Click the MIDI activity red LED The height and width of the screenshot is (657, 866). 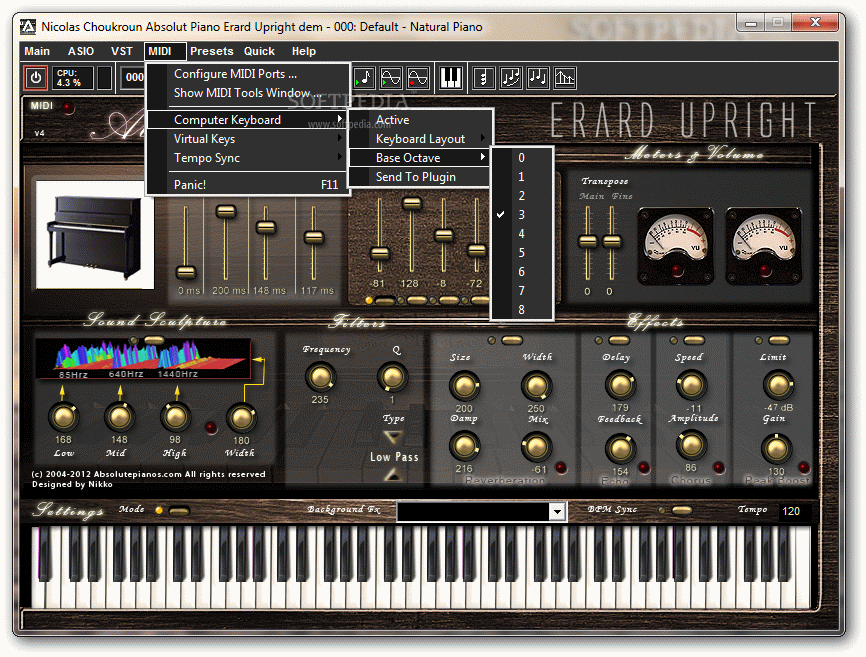pyautogui.click(x=68, y=108)
